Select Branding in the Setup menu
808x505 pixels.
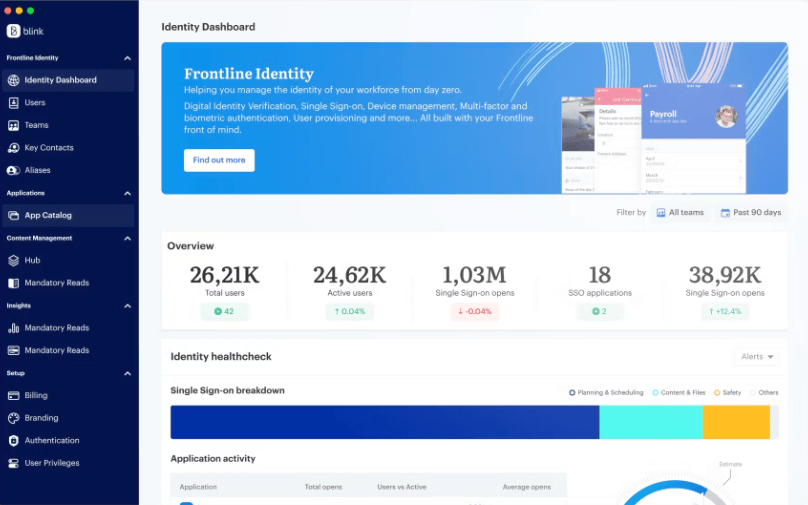(41, 418)
